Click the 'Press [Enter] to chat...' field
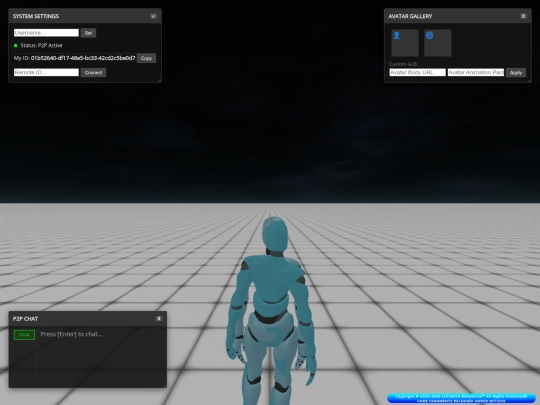Image resolution: width=540 pixels, height=405 pixels. click(71, 334)
